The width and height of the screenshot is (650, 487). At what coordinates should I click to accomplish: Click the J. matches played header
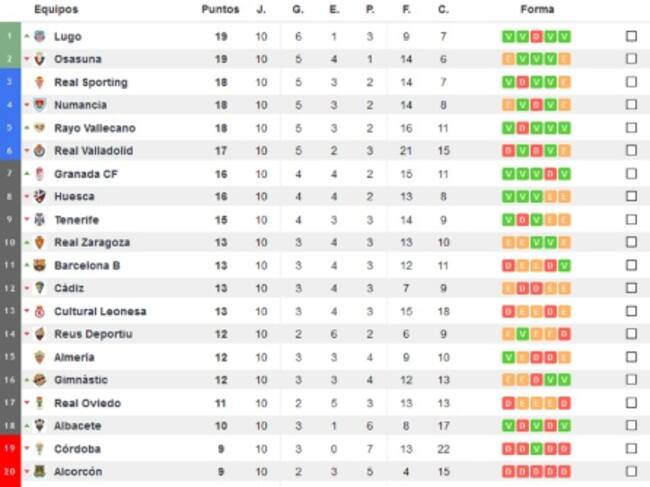pos(261,9)
